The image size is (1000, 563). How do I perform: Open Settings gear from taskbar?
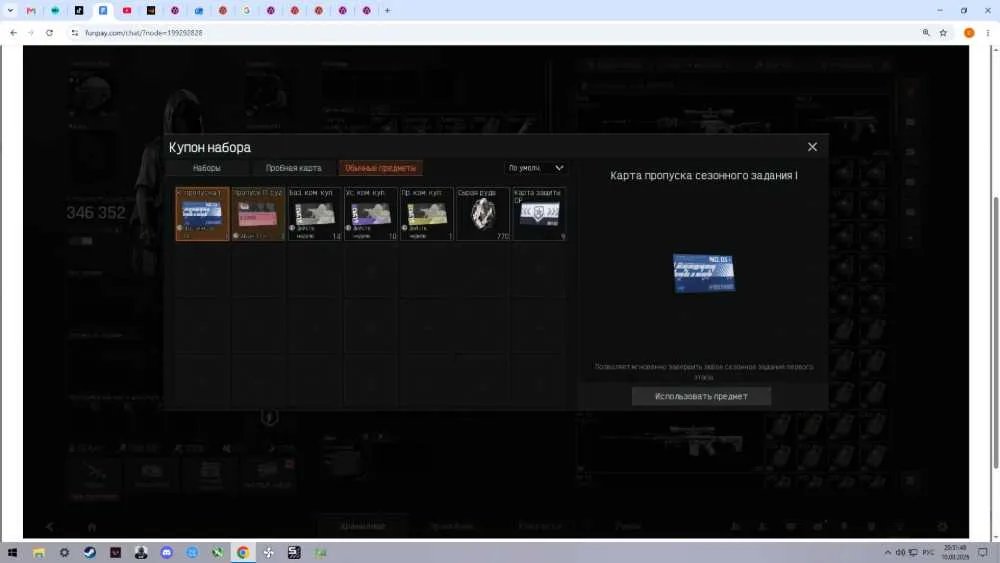click(x=64, y=553)
